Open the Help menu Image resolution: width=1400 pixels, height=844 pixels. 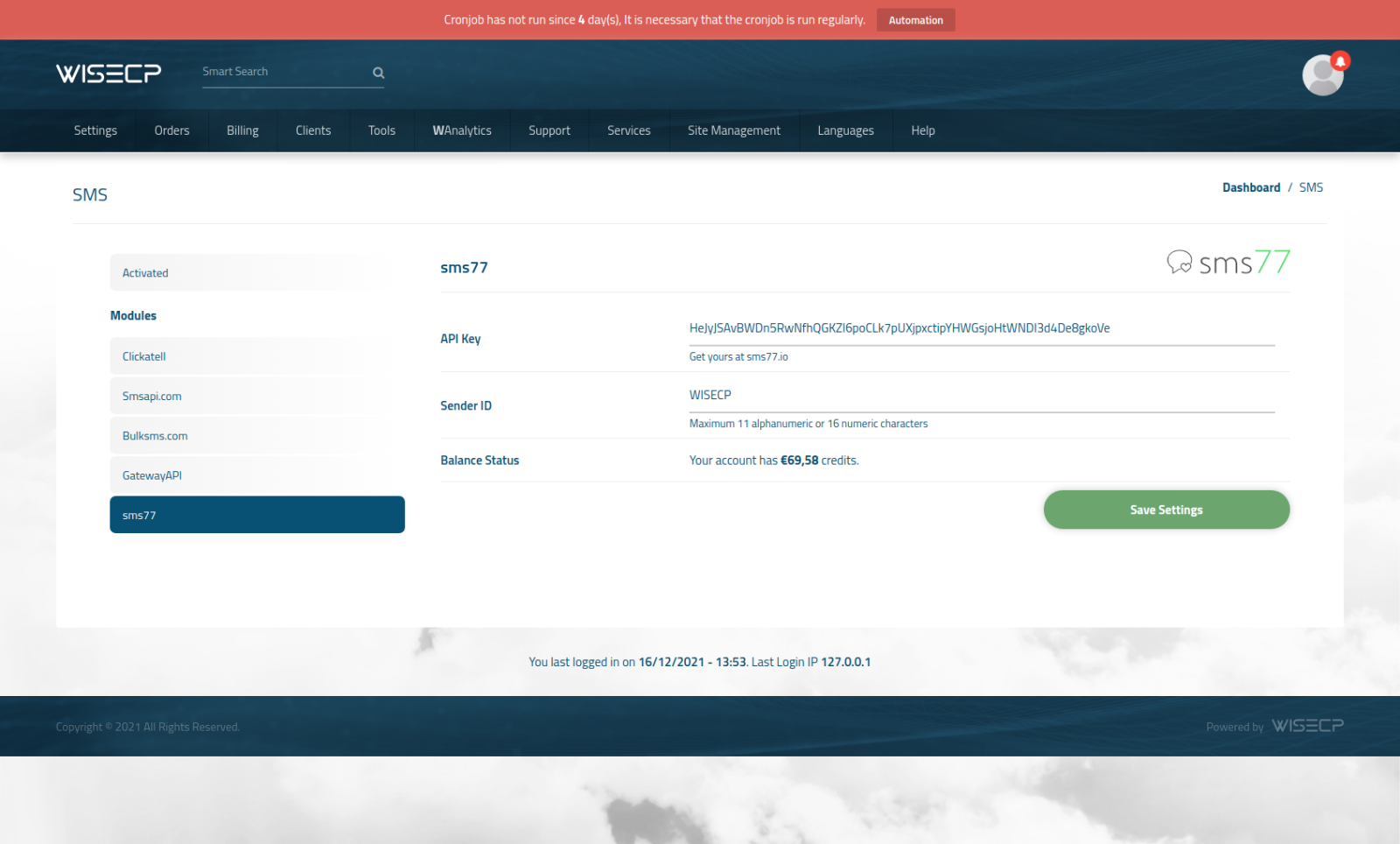[x=923, y=130]
